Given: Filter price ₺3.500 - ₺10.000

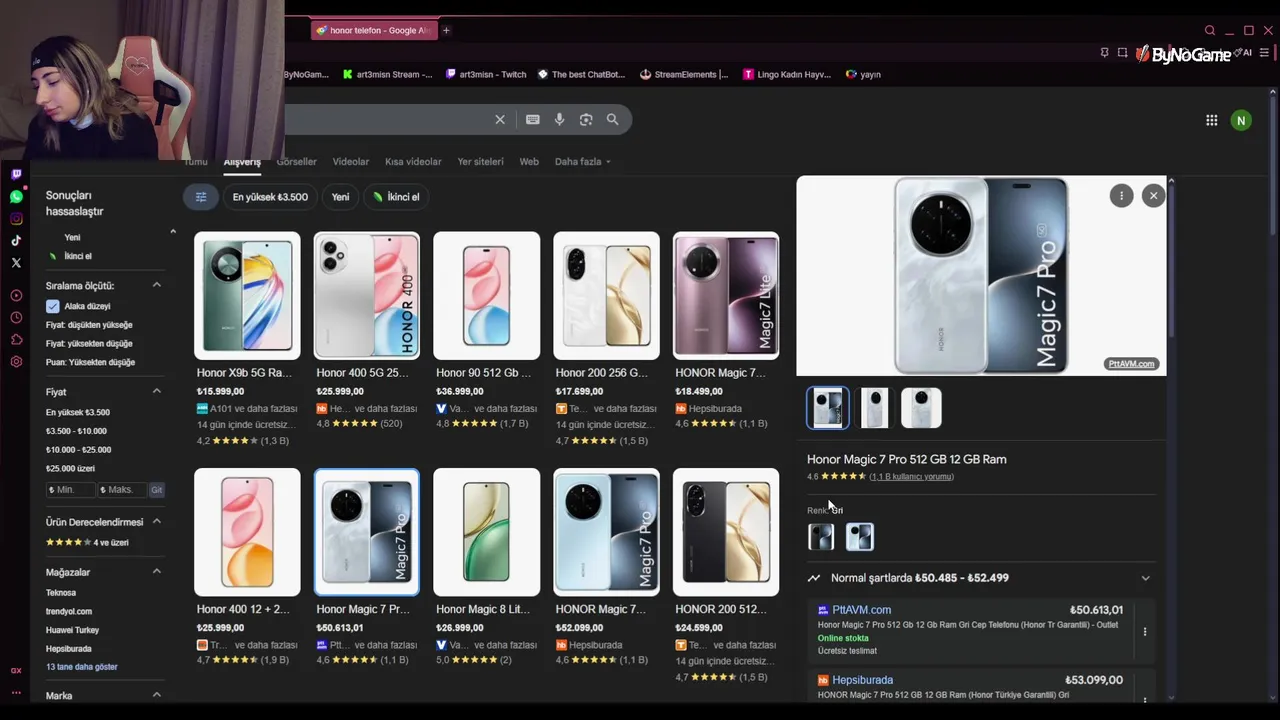Looking at the screenshot, I should coord(76,431).
